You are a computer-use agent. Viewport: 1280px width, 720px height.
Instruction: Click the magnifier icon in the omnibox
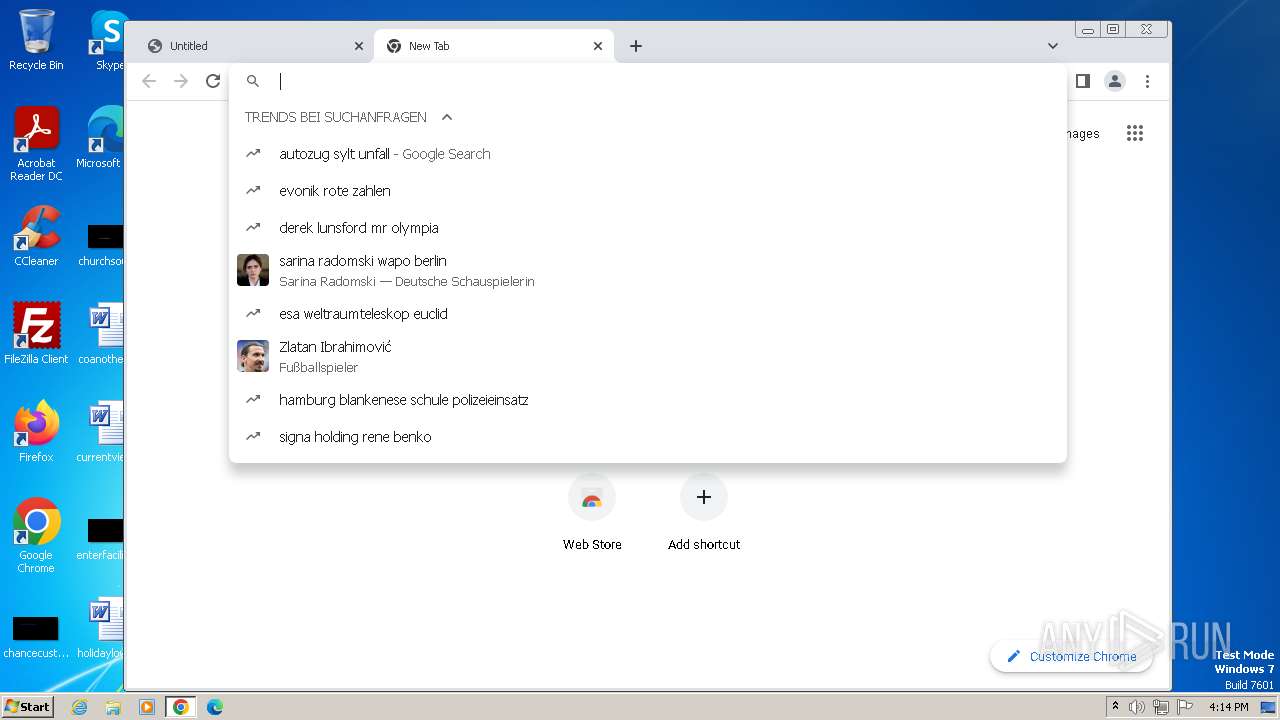(x=253, y=81)
